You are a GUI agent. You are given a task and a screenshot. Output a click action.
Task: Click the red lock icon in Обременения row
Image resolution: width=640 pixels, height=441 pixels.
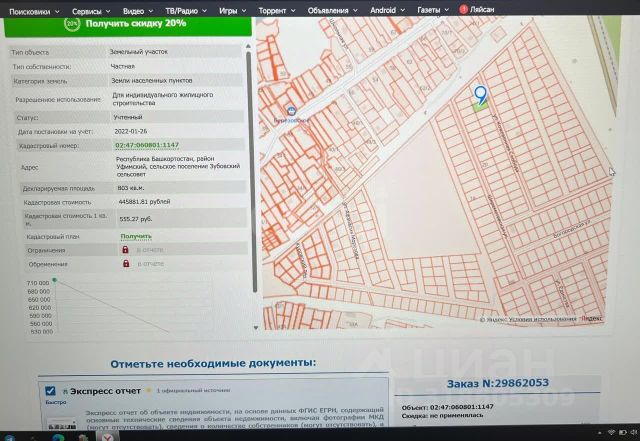[126, 263]
